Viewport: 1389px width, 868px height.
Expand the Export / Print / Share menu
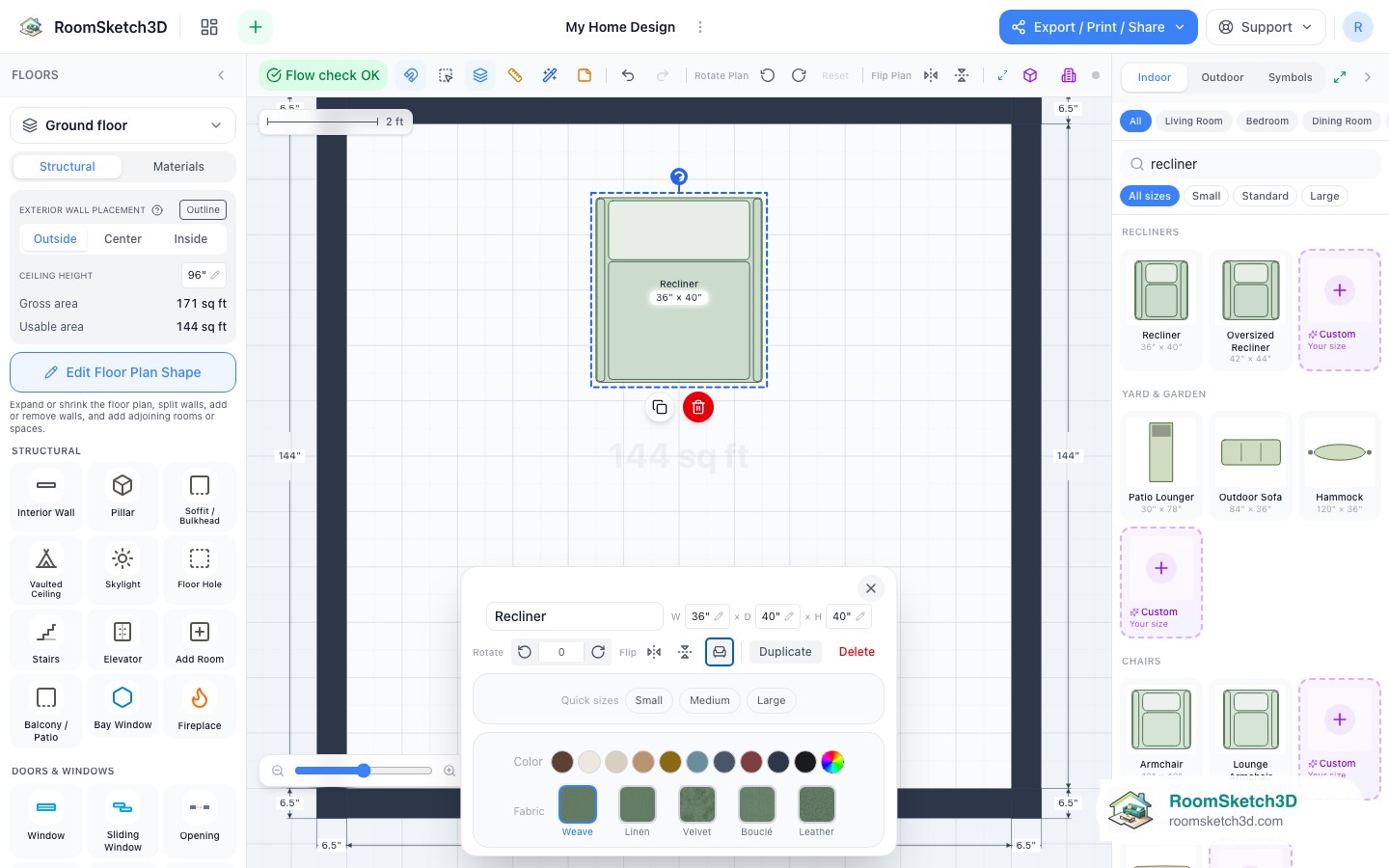(1099, 27)
